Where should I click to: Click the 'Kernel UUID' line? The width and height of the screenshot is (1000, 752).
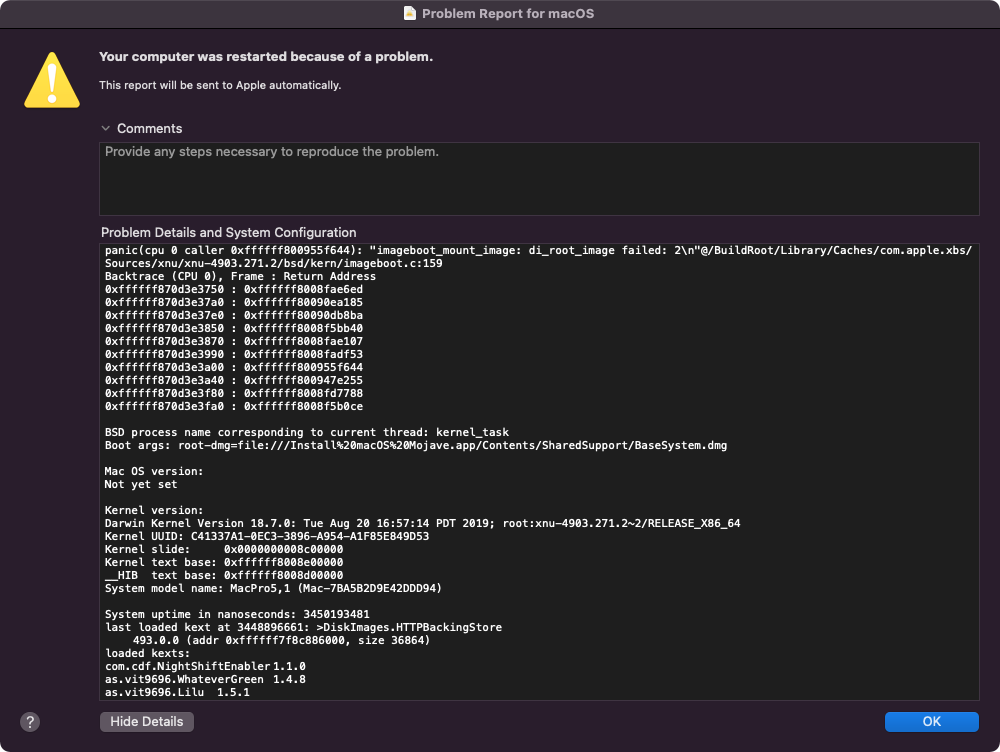[x=267, y=536]
